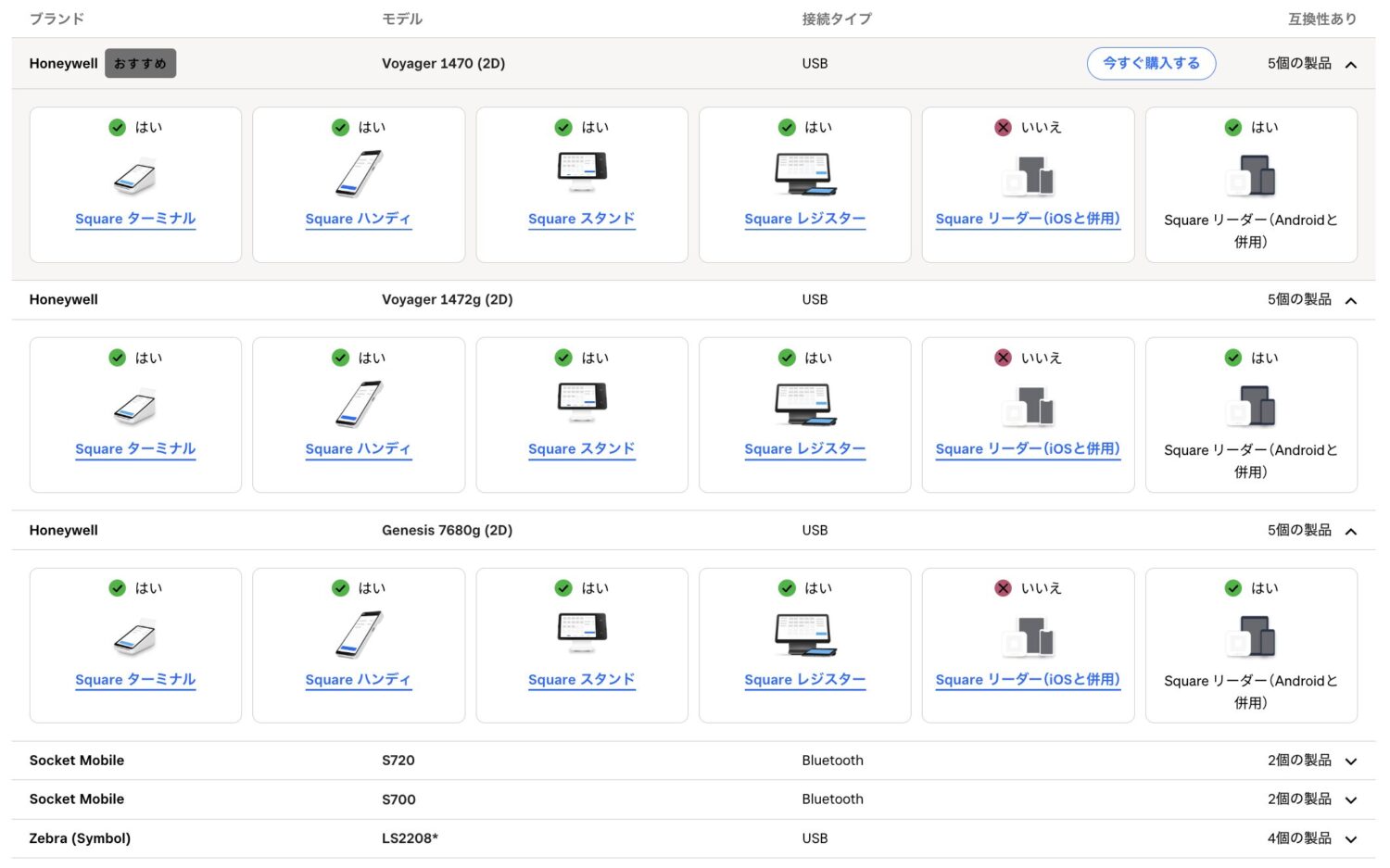Open Square ターミナル link under Voyager 1472g

click(x=135, y=449)
